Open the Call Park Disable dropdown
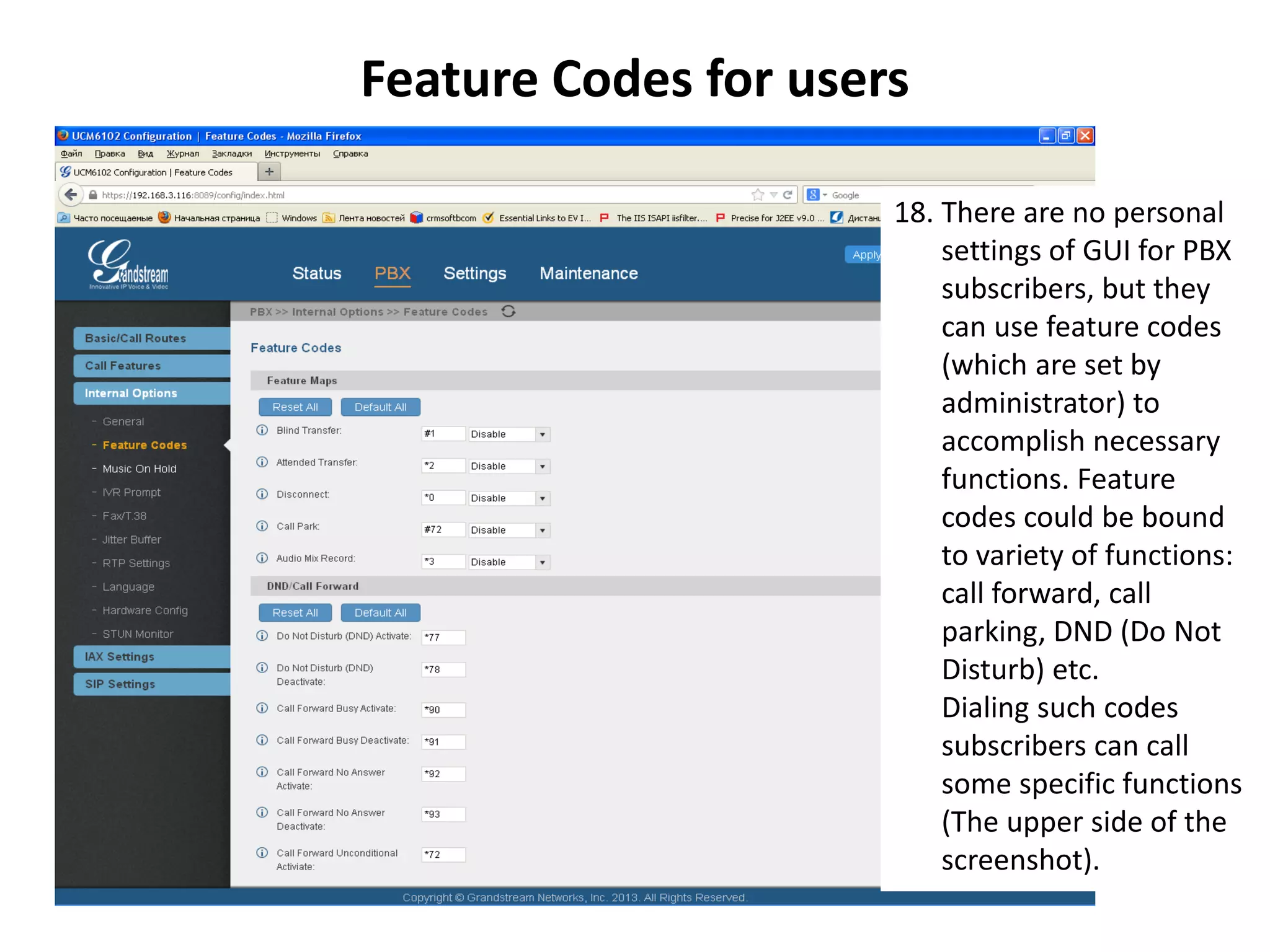1270x952 pixels. click(509, 530)
